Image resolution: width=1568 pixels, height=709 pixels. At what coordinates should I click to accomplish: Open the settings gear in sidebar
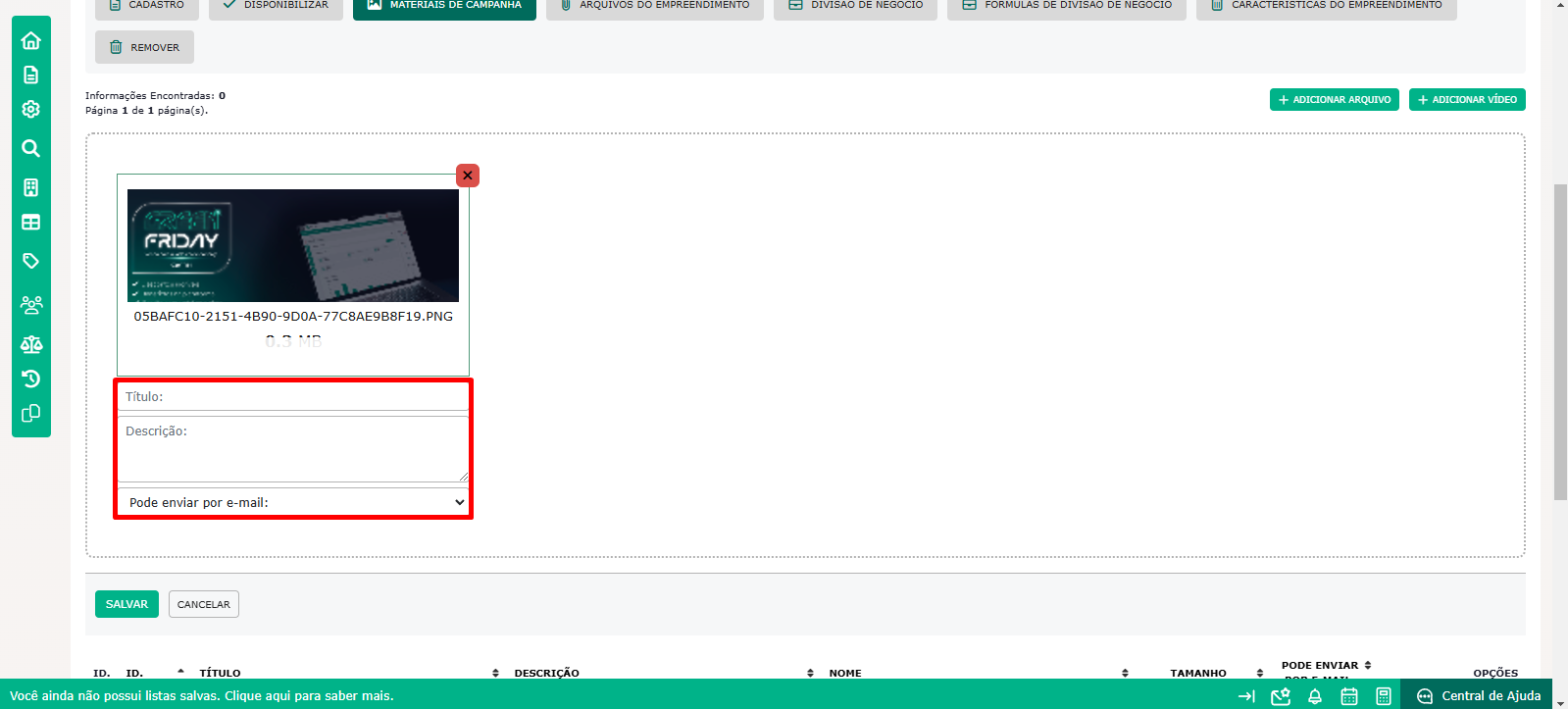click(30, 109)
